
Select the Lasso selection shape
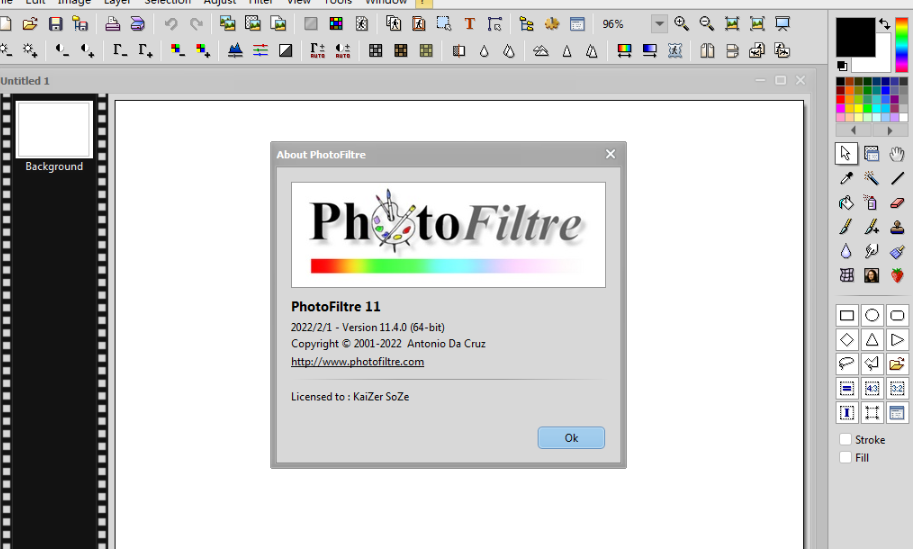(x=847, y=364)
